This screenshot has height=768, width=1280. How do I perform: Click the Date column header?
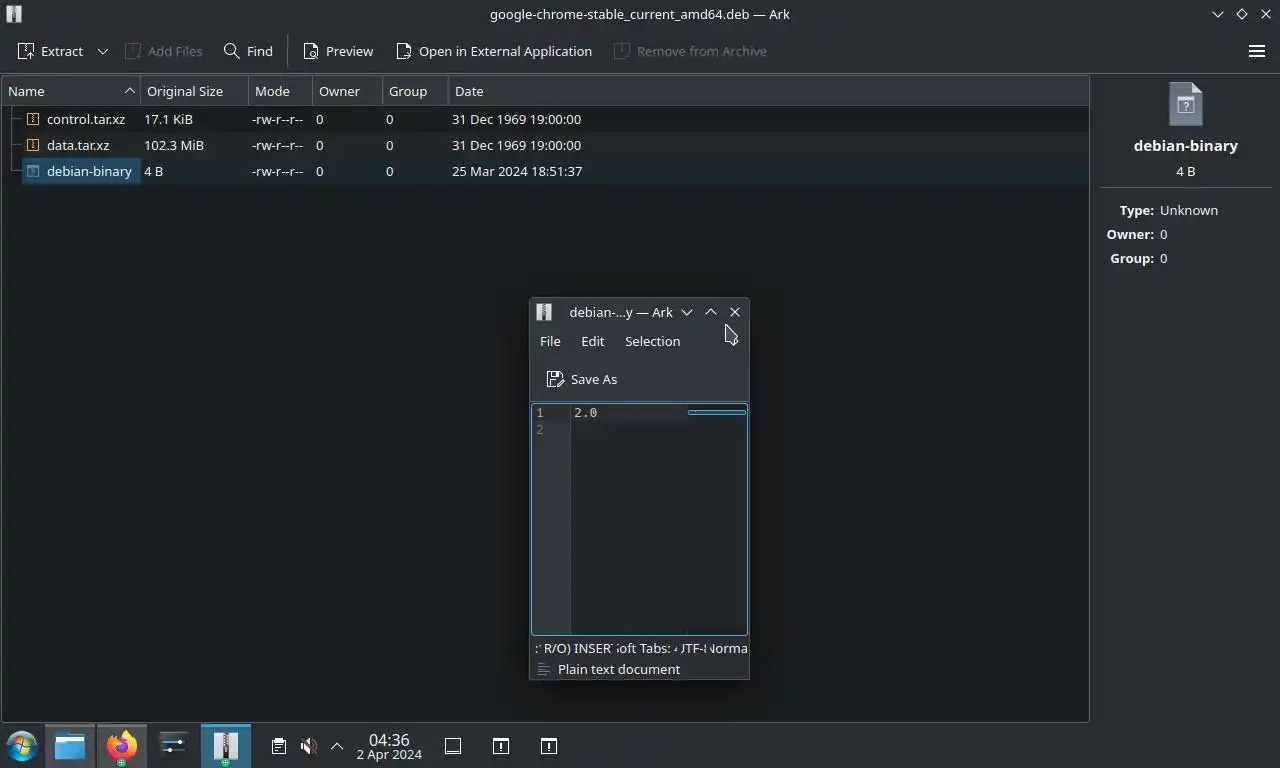[768, 91]
